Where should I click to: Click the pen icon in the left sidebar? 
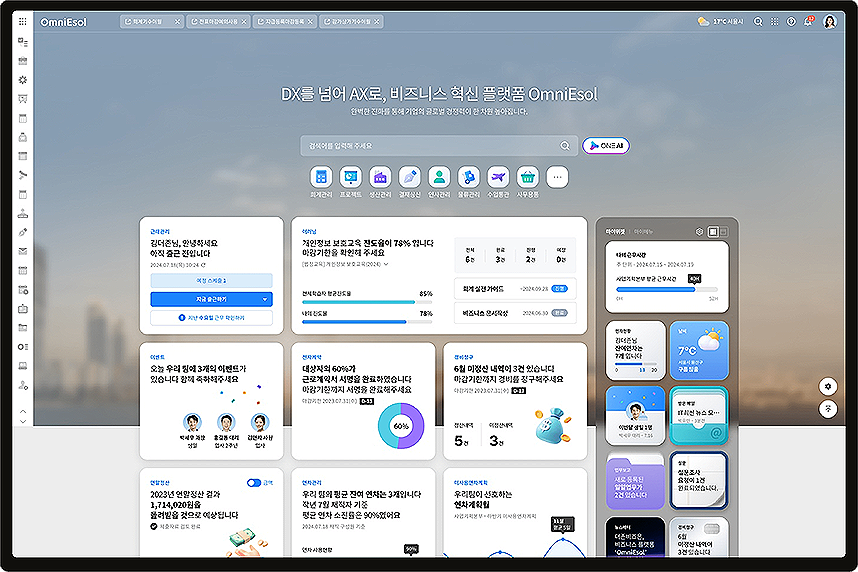[22, 232]
